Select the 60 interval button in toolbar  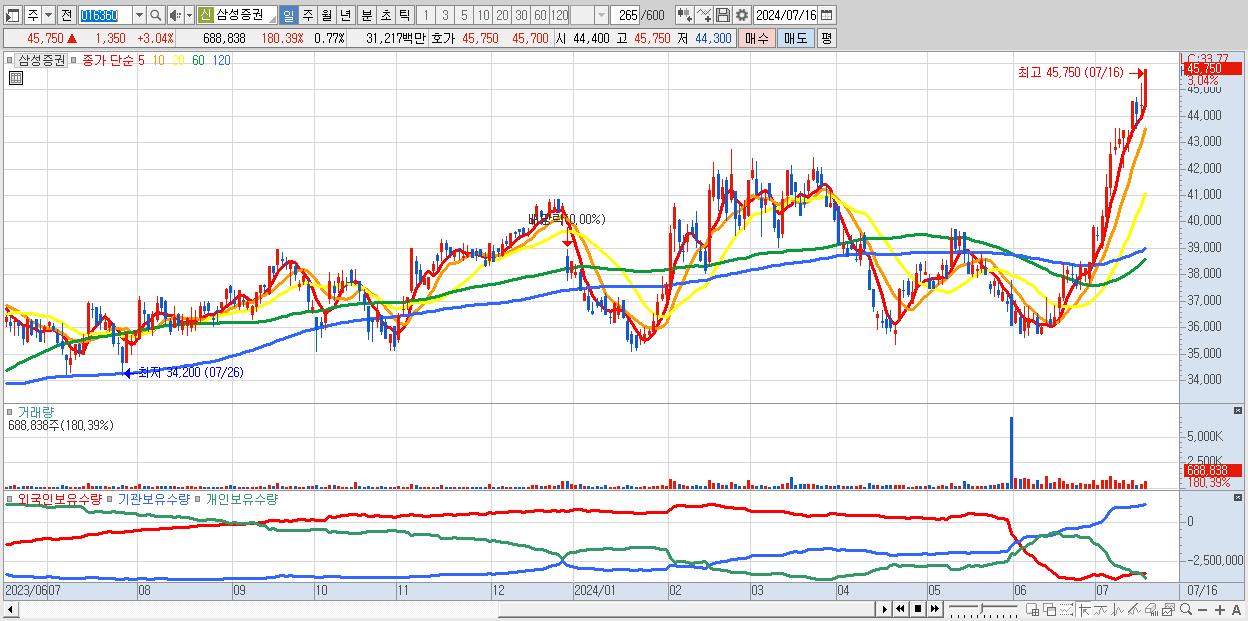coord(540,15)
